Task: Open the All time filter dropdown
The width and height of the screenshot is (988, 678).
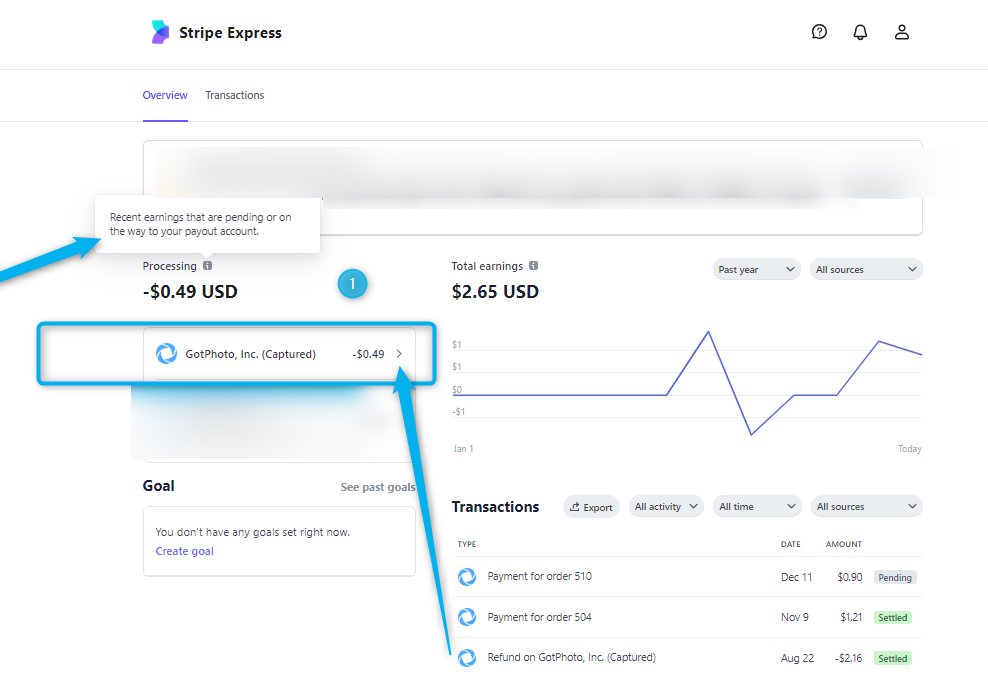Action: [757, 506]
